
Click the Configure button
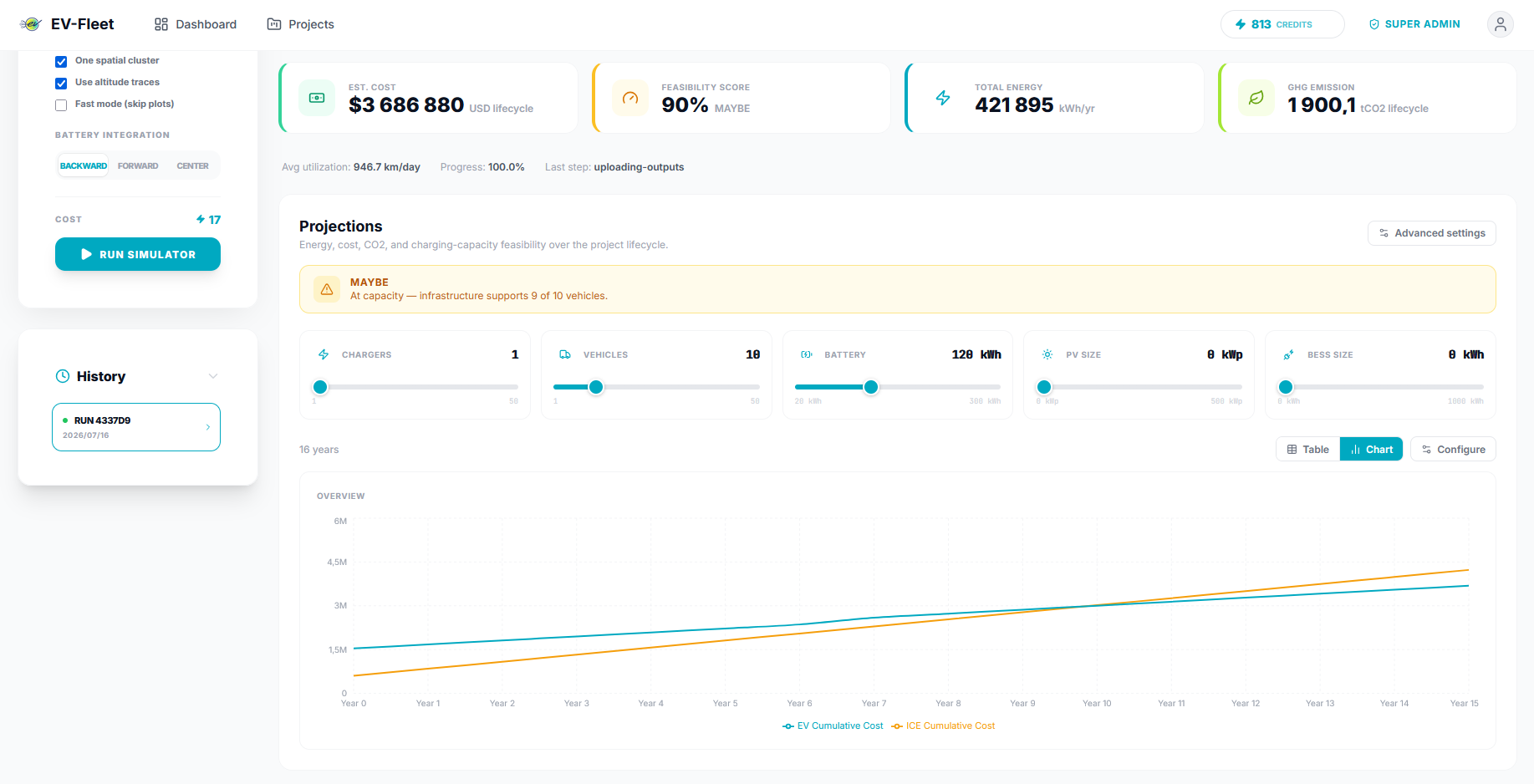[x=1453, y=449]
